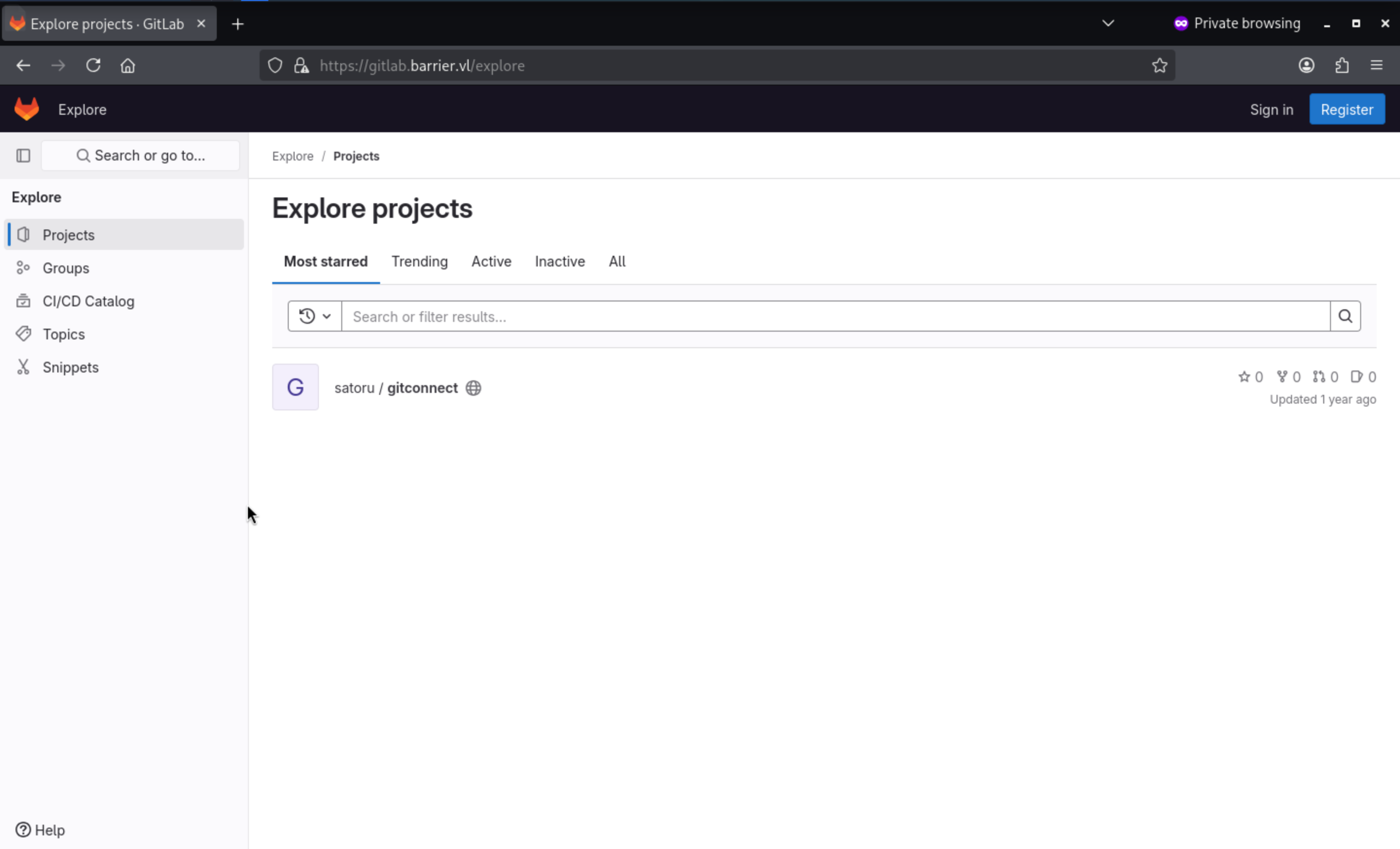Open Groups in the sidebar

pos(65,267)
